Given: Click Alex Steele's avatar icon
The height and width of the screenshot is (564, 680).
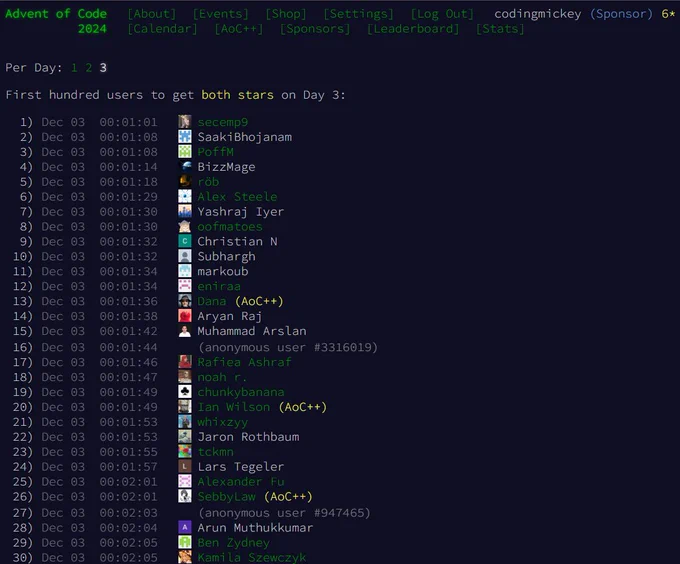Looking at the screenshot, I should [x=185, y=196].
